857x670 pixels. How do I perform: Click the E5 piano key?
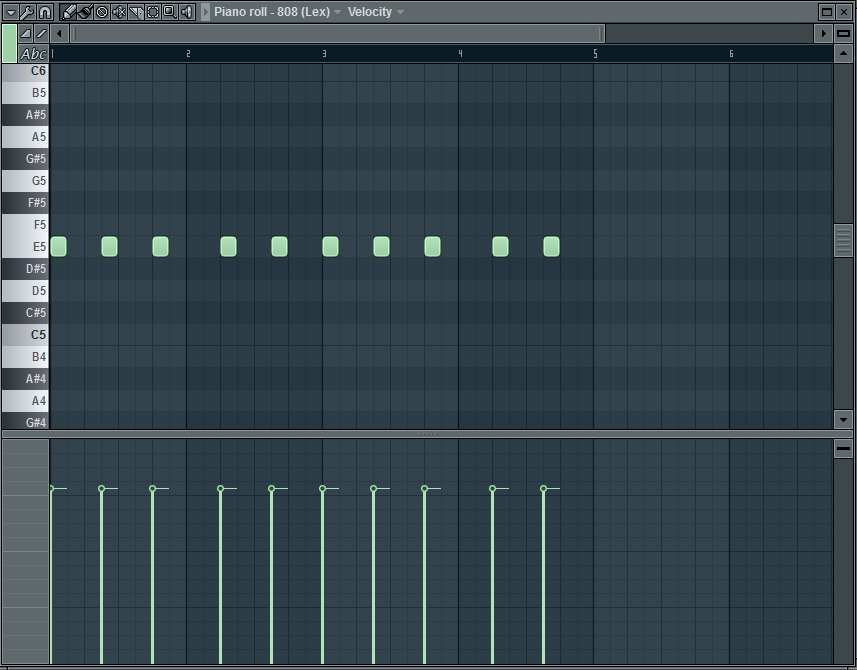click(x=25, y=247)
